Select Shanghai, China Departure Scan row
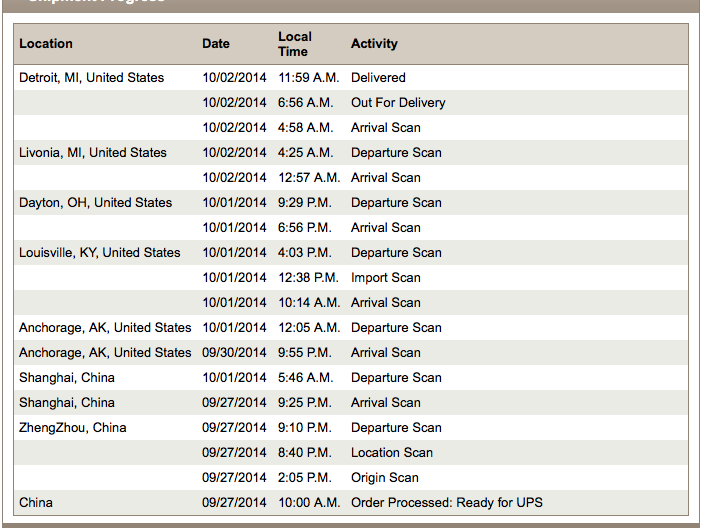The image size is (705, 532). click(x=351, y=377)
